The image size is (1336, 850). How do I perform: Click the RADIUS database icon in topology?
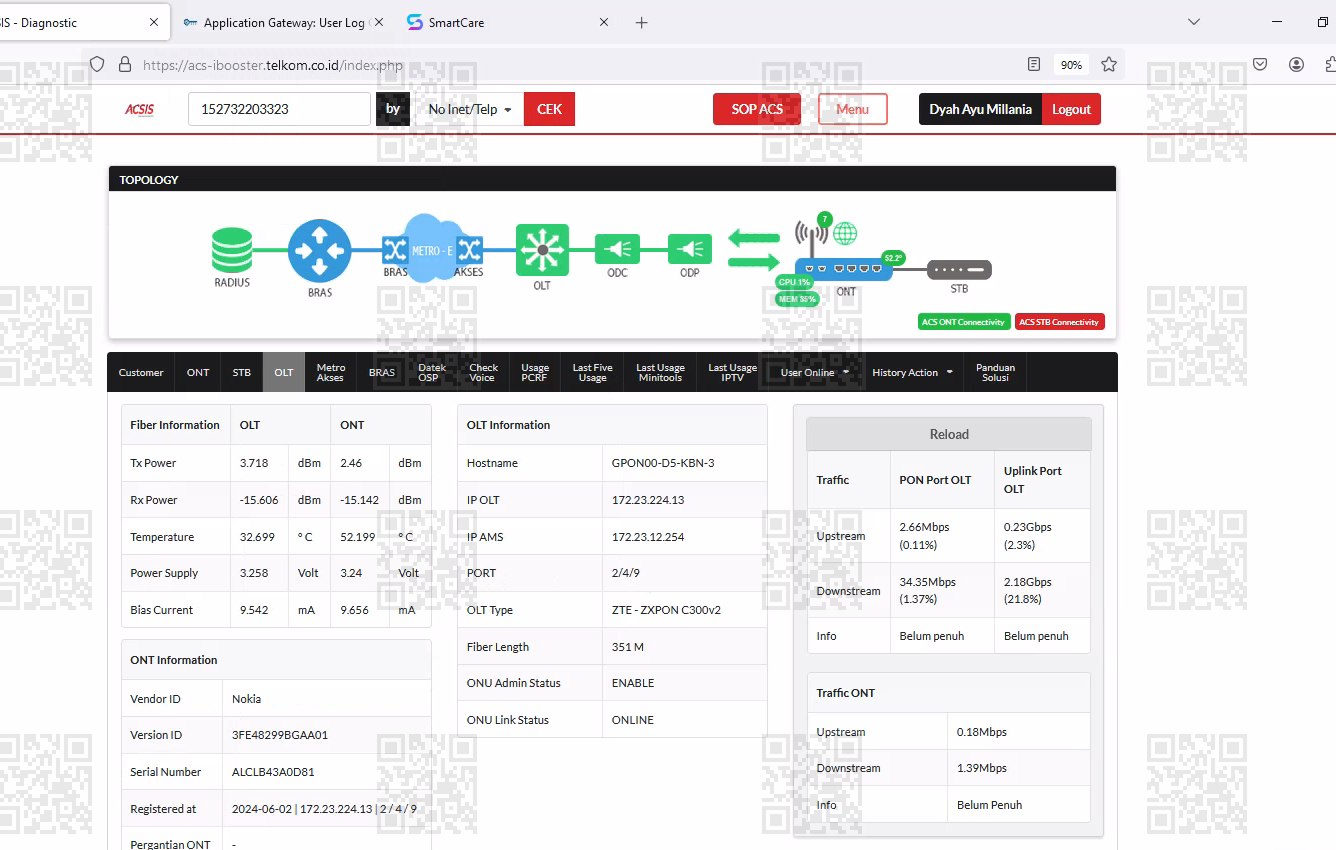232,250
